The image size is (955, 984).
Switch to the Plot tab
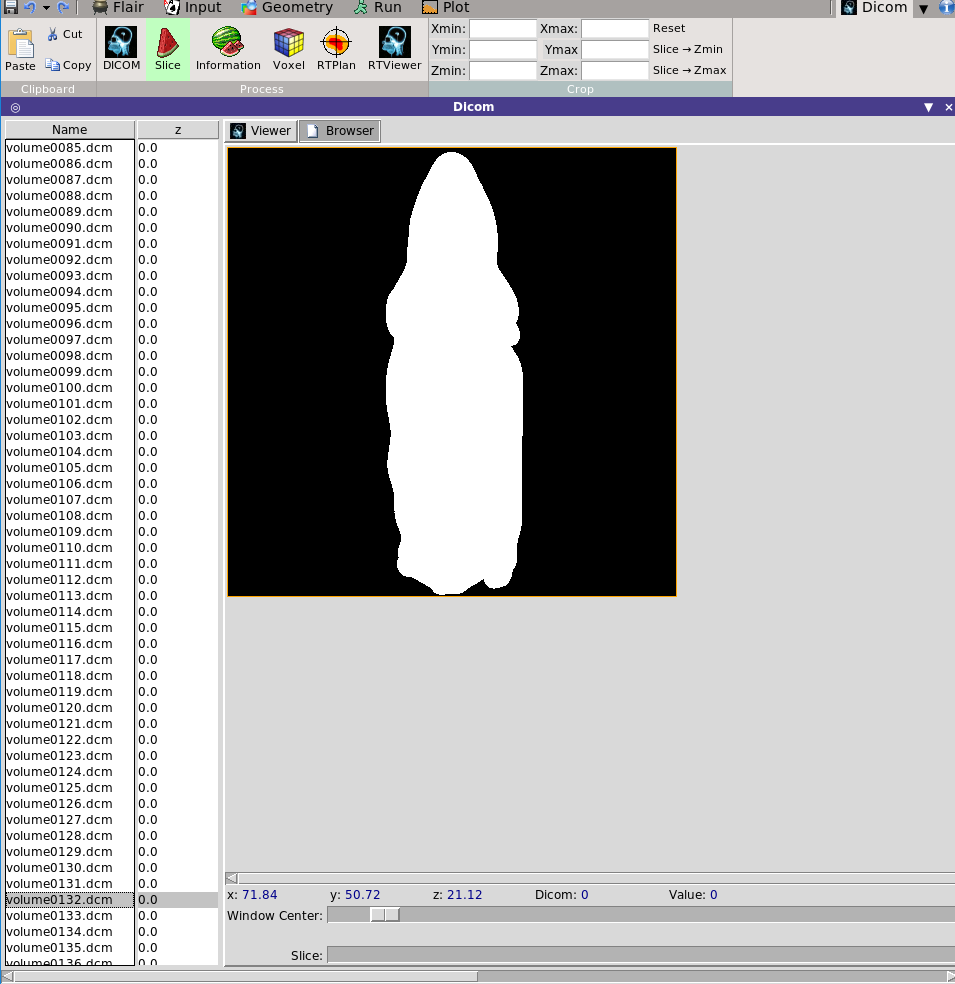click(x=445, y=8)
